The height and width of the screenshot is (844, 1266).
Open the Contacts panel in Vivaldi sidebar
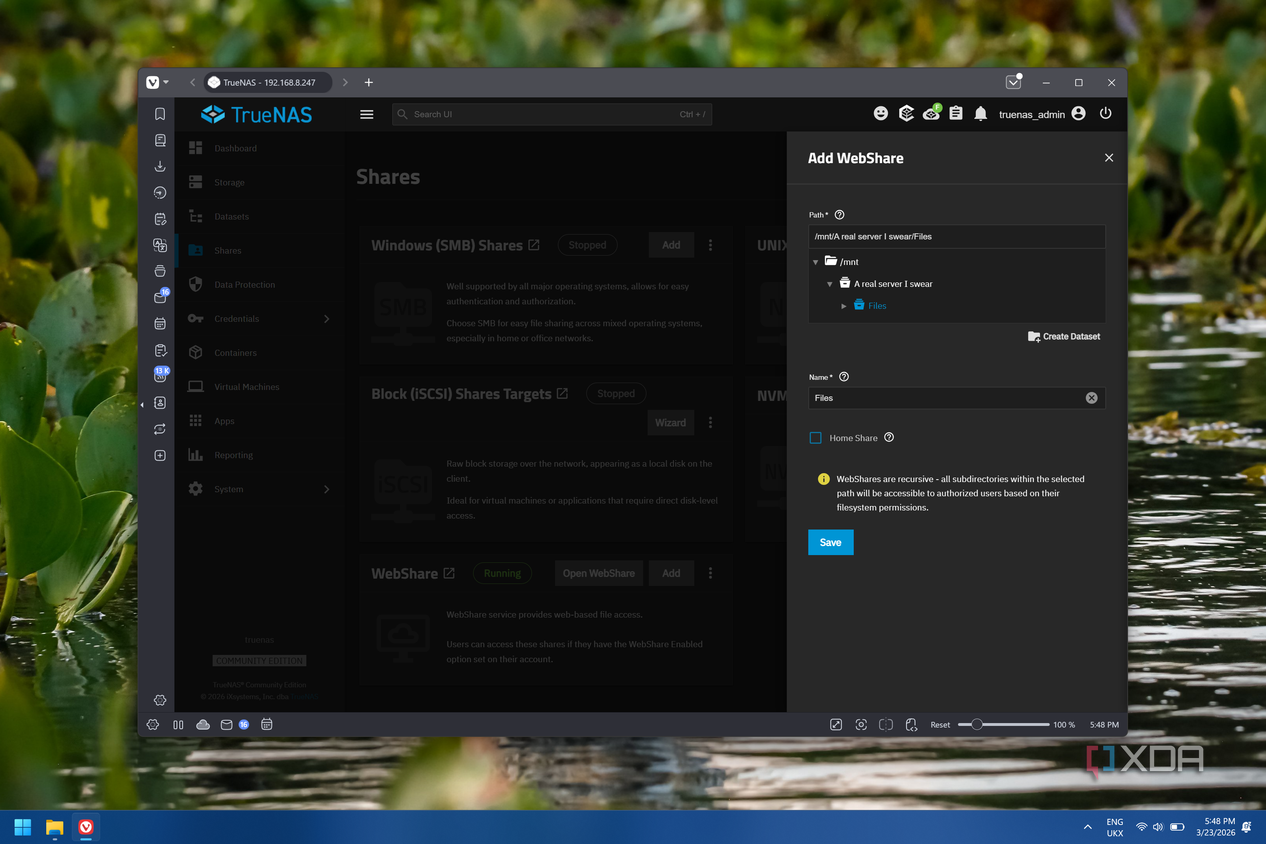coord(160,403)
